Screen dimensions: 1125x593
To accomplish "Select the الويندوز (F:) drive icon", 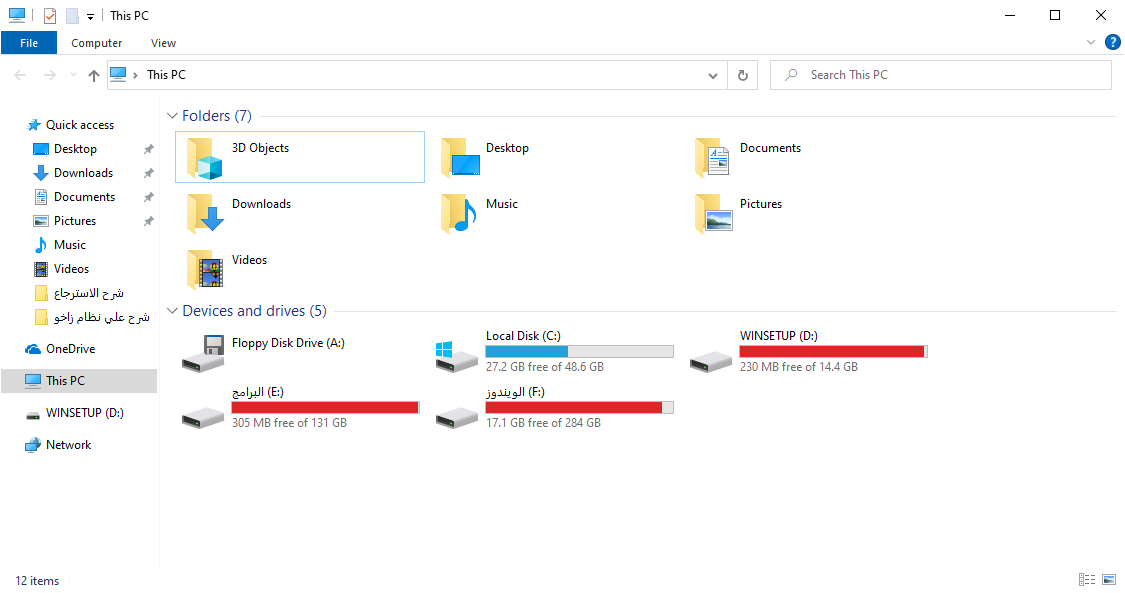I will coord(456,417).
